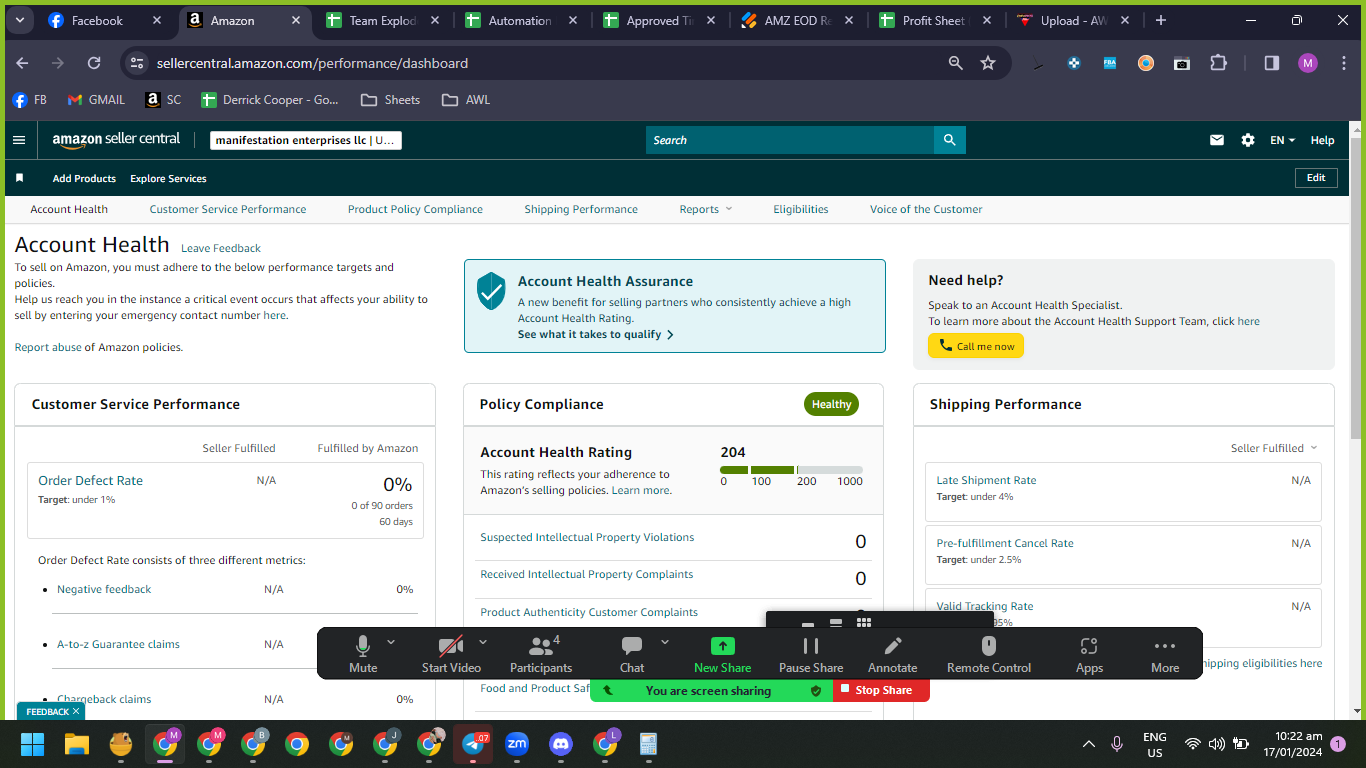The width and height of the screenshot is (1366, 768).
Task: Close the FEEDBACK tag with its X
Action: [76, 712]
